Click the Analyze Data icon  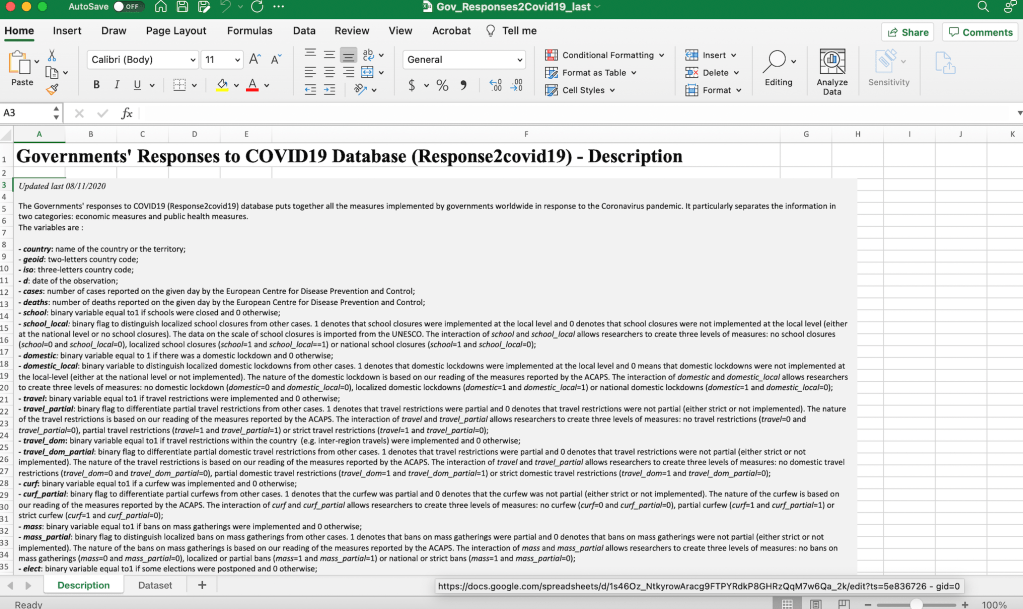[832, 72]
